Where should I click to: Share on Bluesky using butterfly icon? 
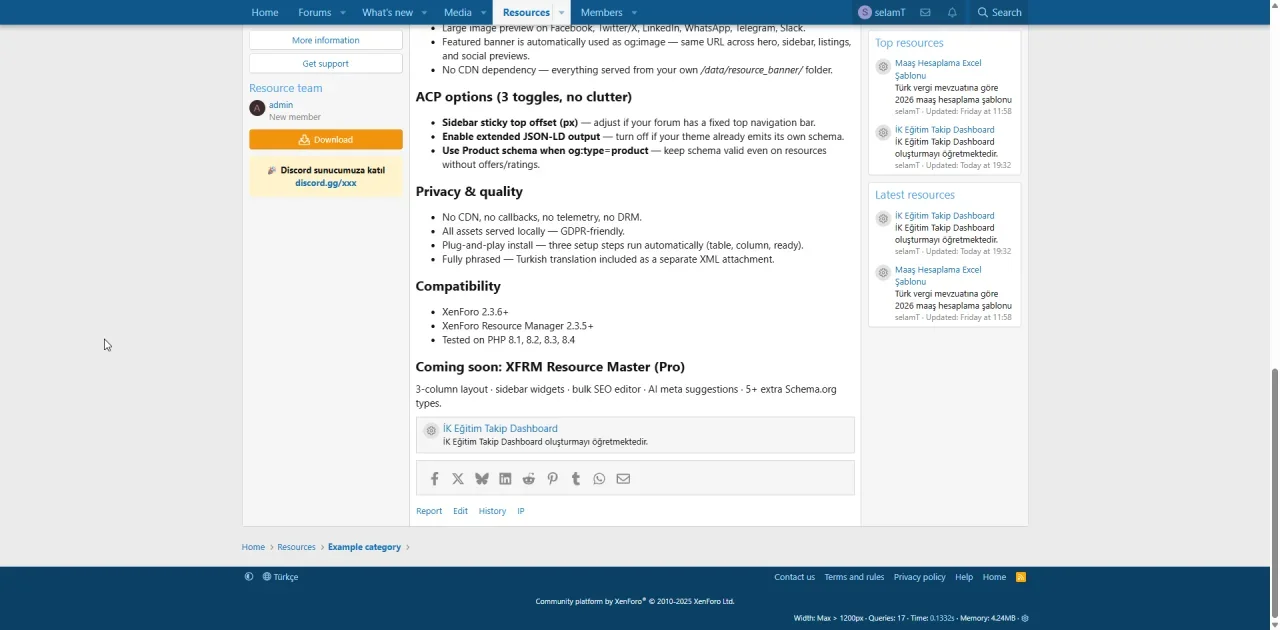482,479
